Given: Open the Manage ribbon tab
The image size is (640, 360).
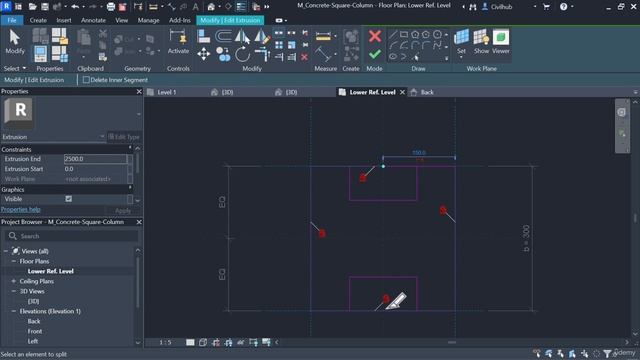Looking at the screenshot, I should [149, 20].
